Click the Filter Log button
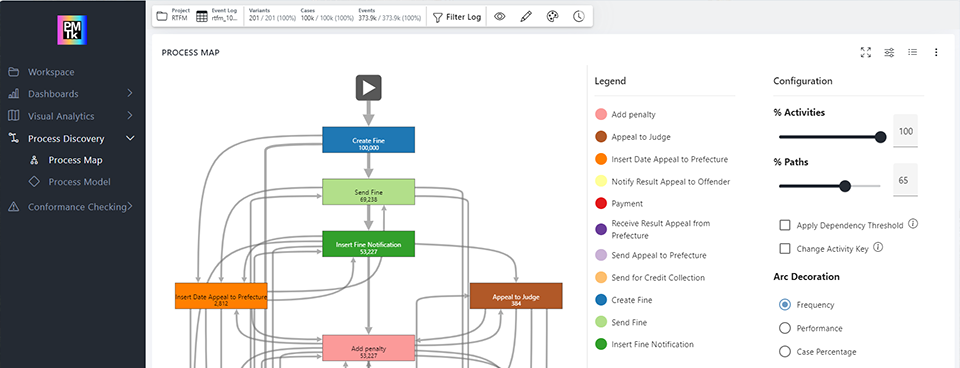 (457, 17)
